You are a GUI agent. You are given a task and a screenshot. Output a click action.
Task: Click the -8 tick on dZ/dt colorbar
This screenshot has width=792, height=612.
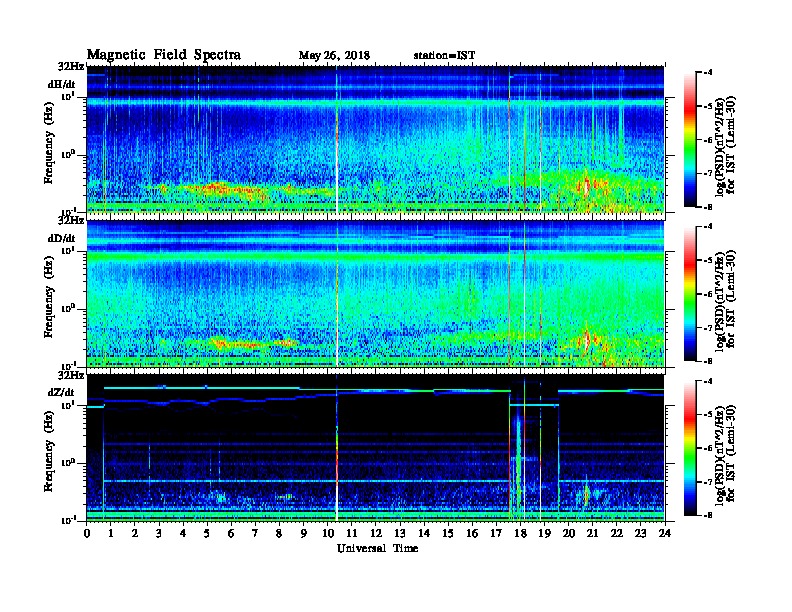coord(708,515)
